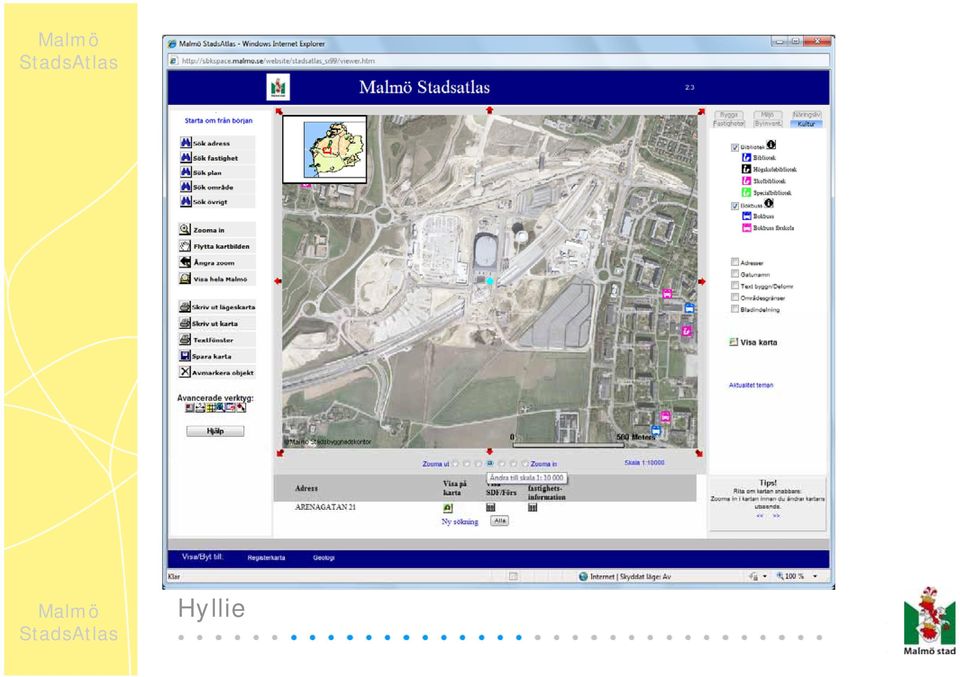960x677 pixels.
Task: Click the Alla button
Action: pyautogui.click(x=500, y=521)
